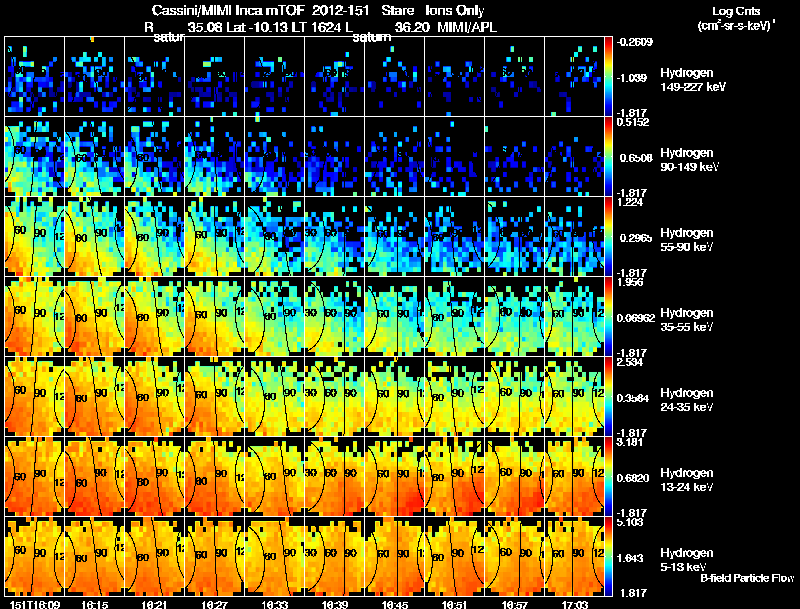Click the color scale for Hydrogen 35-55 keV
Screen dimensions: 800x609
click(608, 316)
